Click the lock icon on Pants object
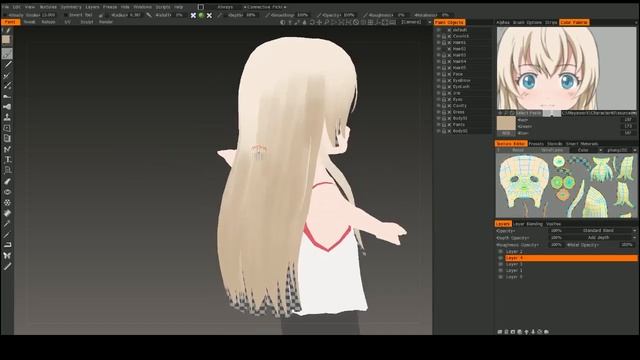This screenshot has height=360, width=640. (x=444, y=124)
